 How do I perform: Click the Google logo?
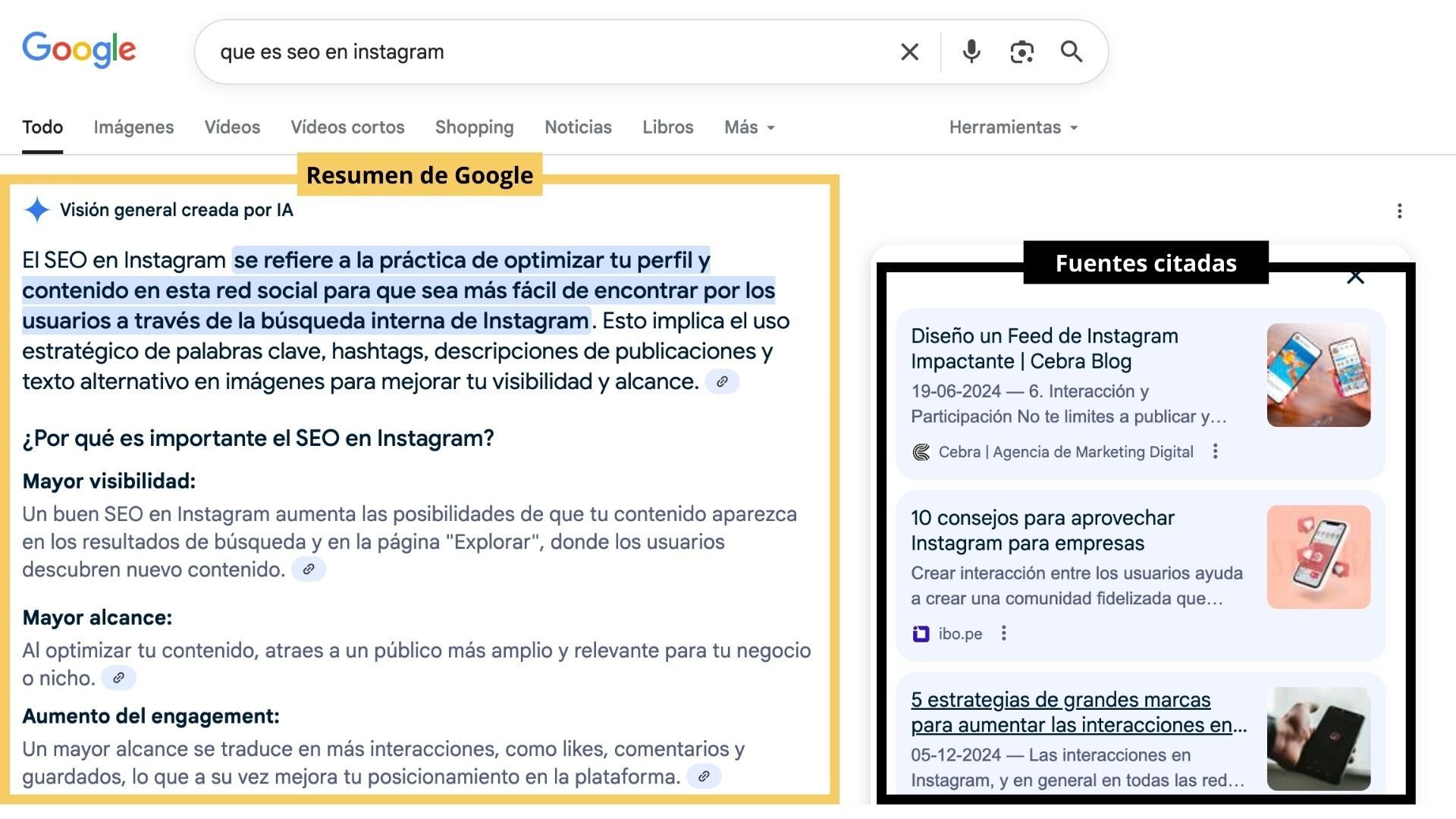tap(79, 50)
